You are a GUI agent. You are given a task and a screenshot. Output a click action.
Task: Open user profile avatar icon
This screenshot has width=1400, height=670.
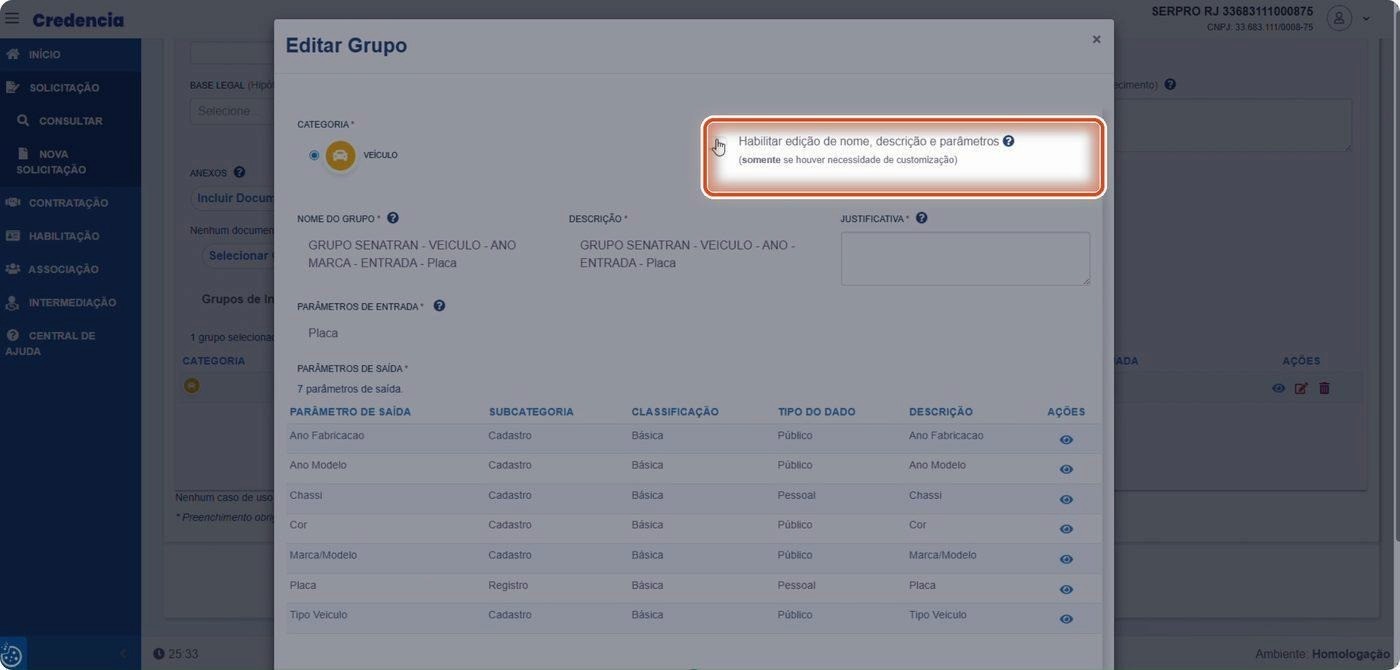tap(1339, 18)
